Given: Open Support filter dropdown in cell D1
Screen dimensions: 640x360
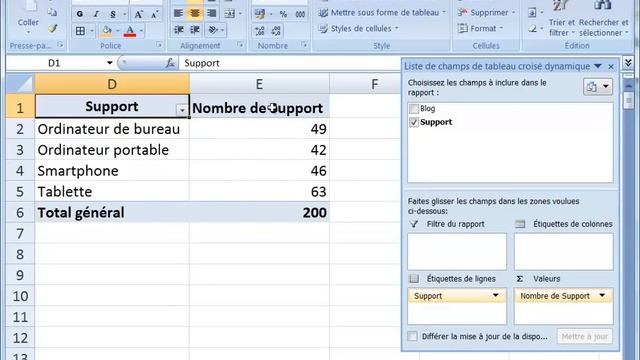Looking at the screenshot, I should [x=182, y=109].
